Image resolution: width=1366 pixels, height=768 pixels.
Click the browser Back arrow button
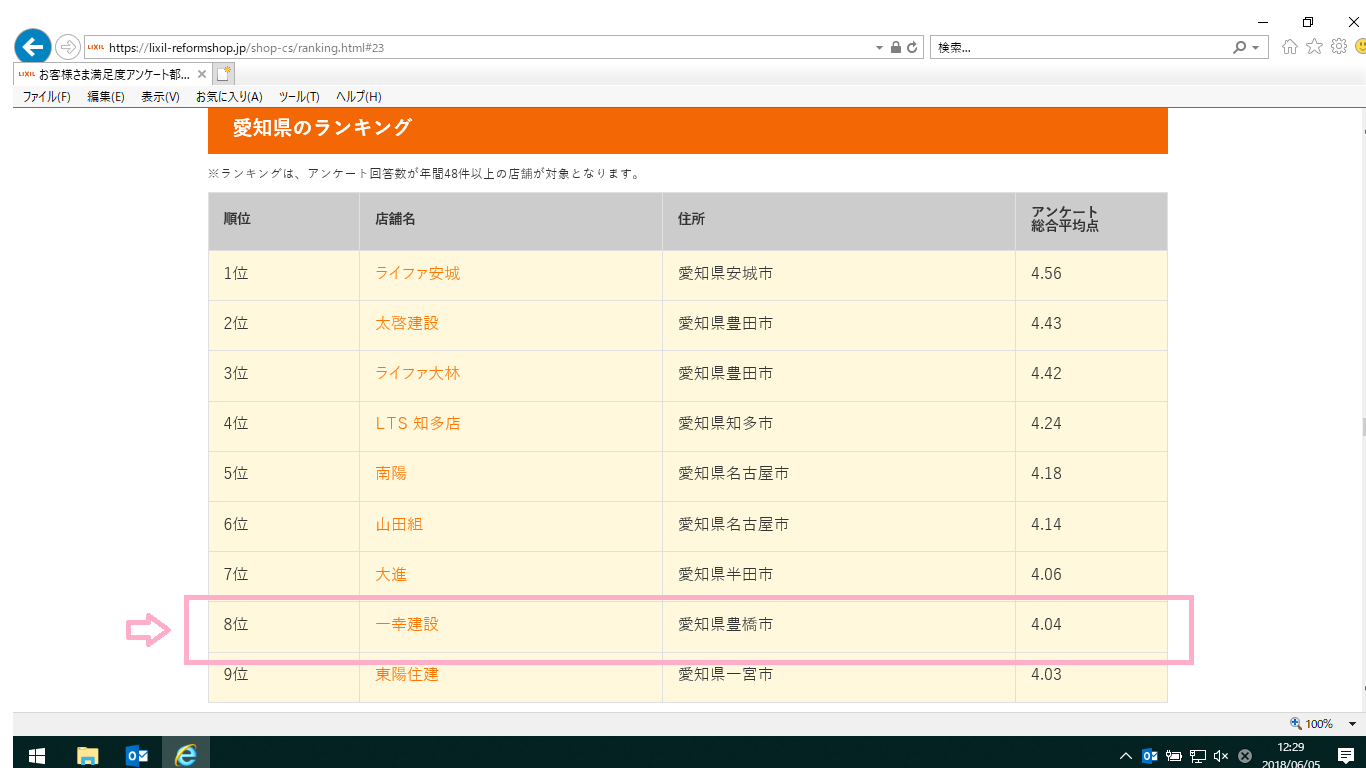pos(32,47)
